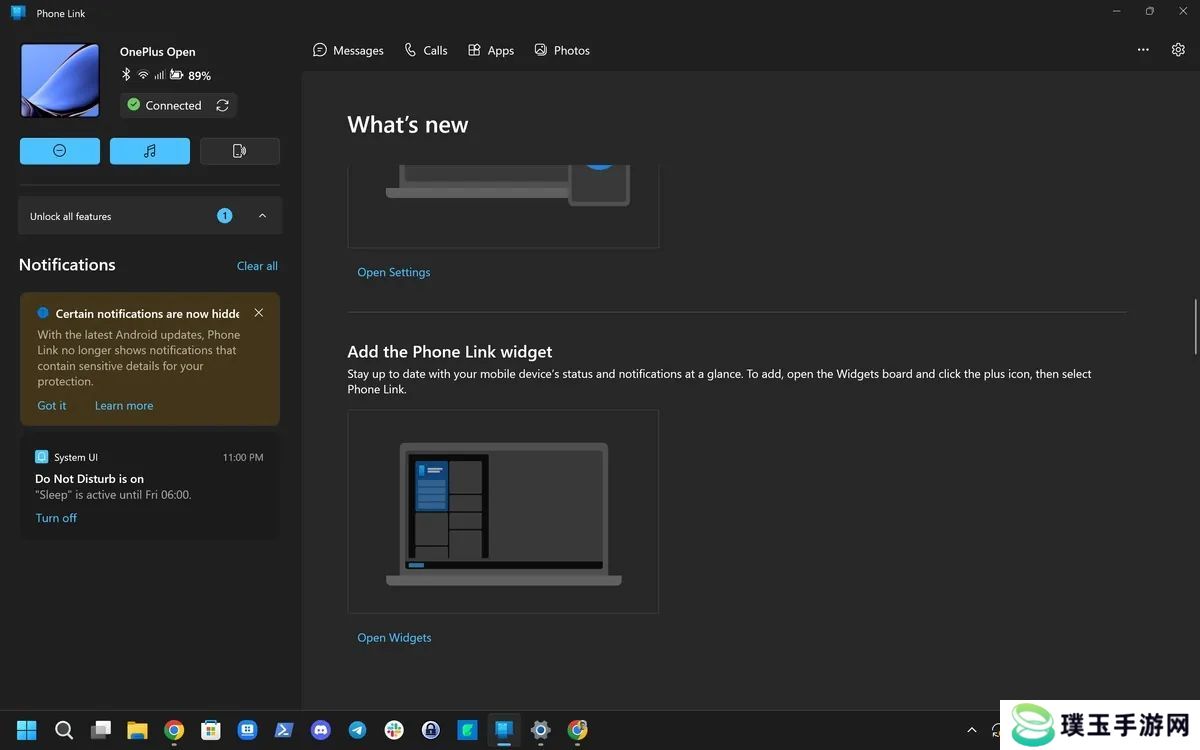
Task: Open Task View from taskbar
Action: coord(101,730)
